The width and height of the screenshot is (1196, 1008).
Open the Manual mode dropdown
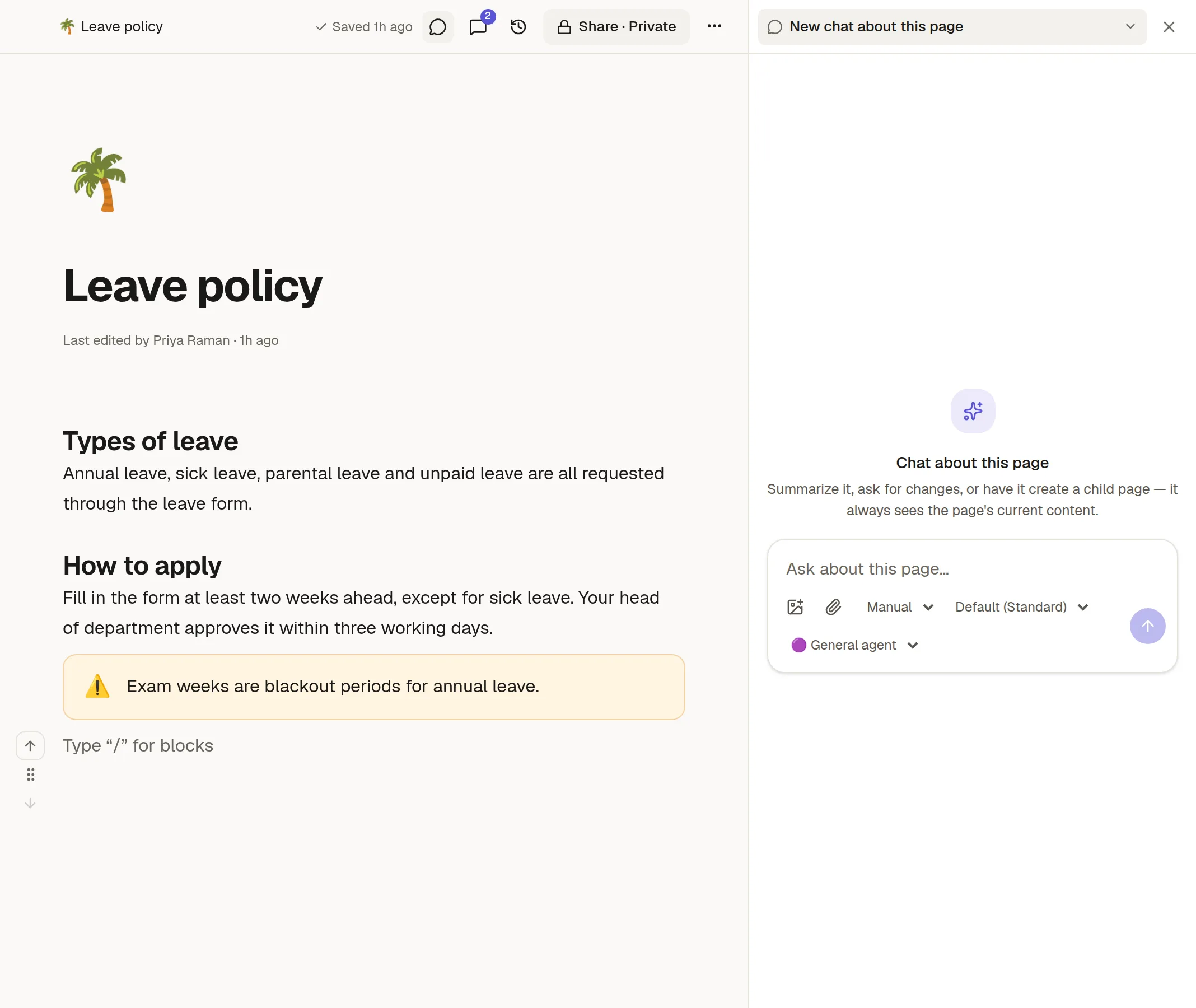899,607
